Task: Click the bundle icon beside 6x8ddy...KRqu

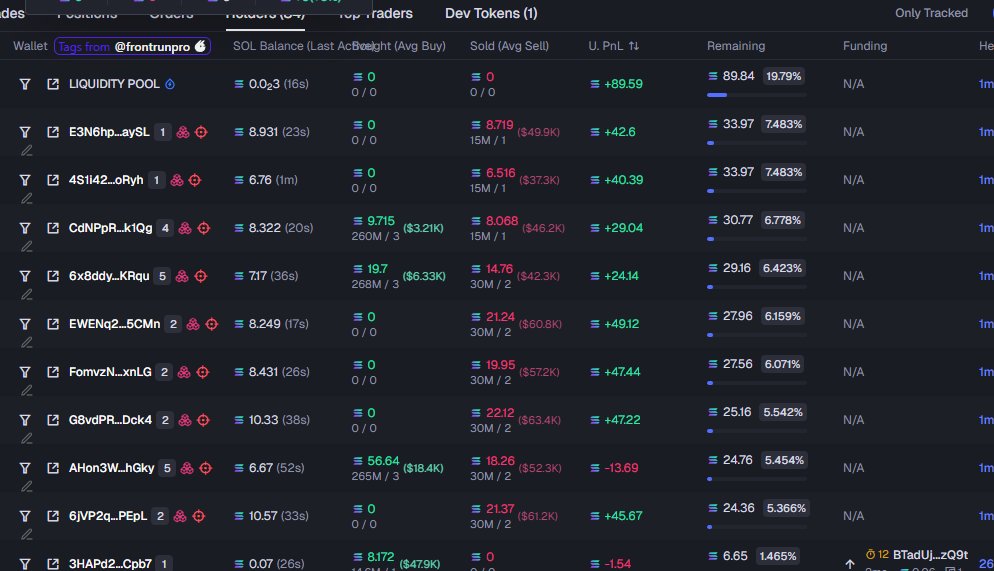Action: (x=182, y=276)
